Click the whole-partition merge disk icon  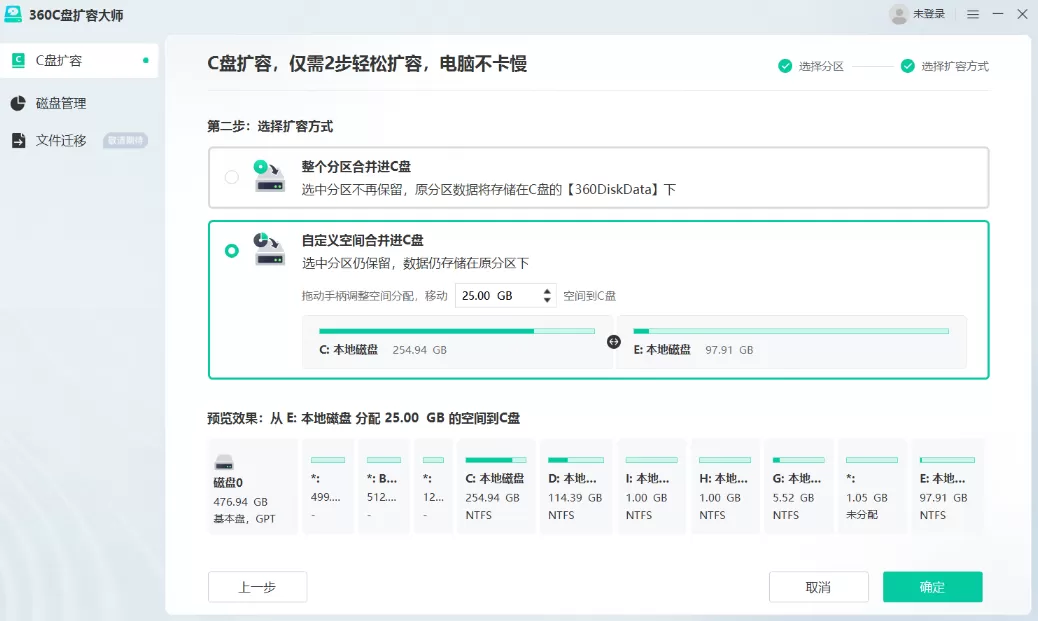pyautogui.click(x=269, y=176)
